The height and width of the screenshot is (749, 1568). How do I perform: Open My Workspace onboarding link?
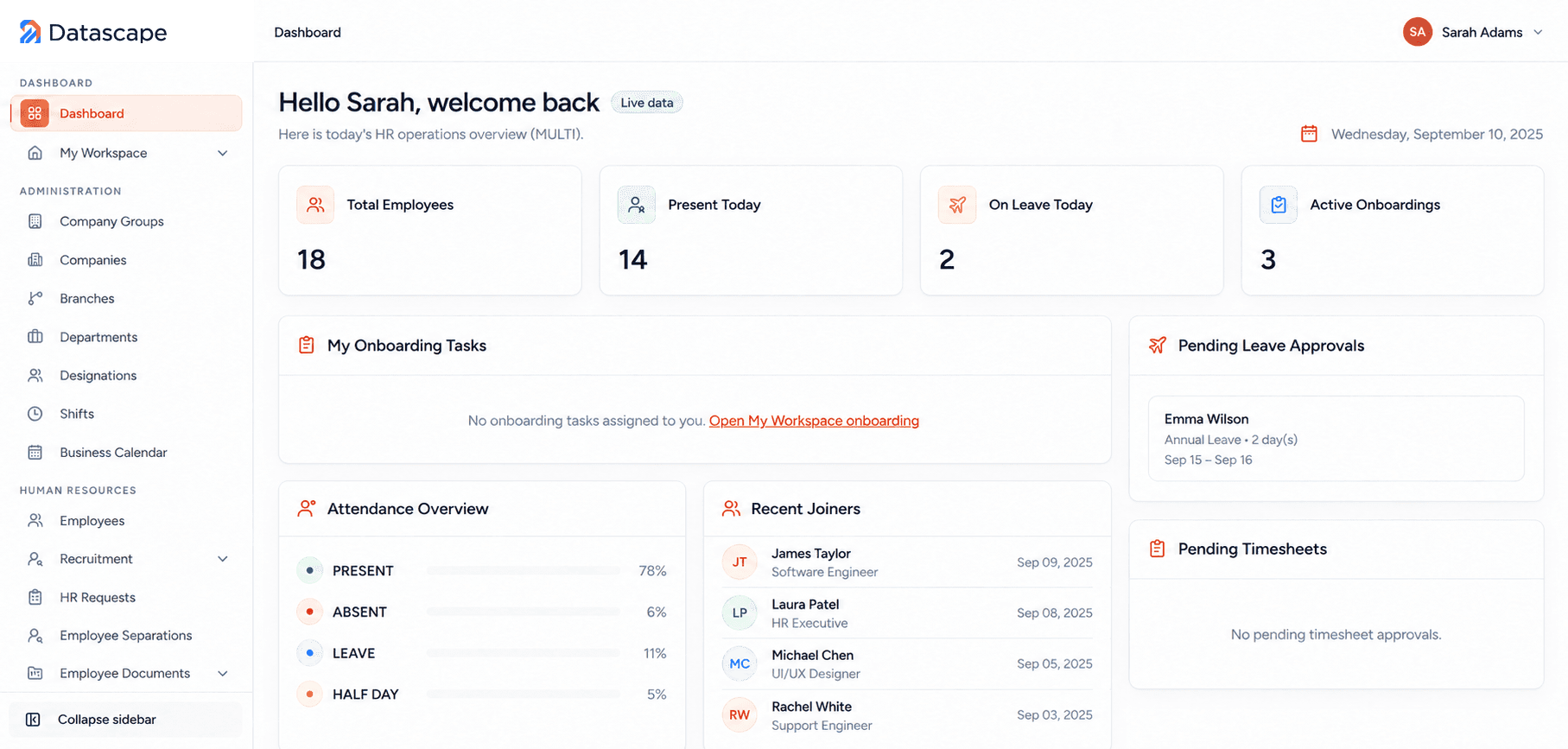point(814,421)
